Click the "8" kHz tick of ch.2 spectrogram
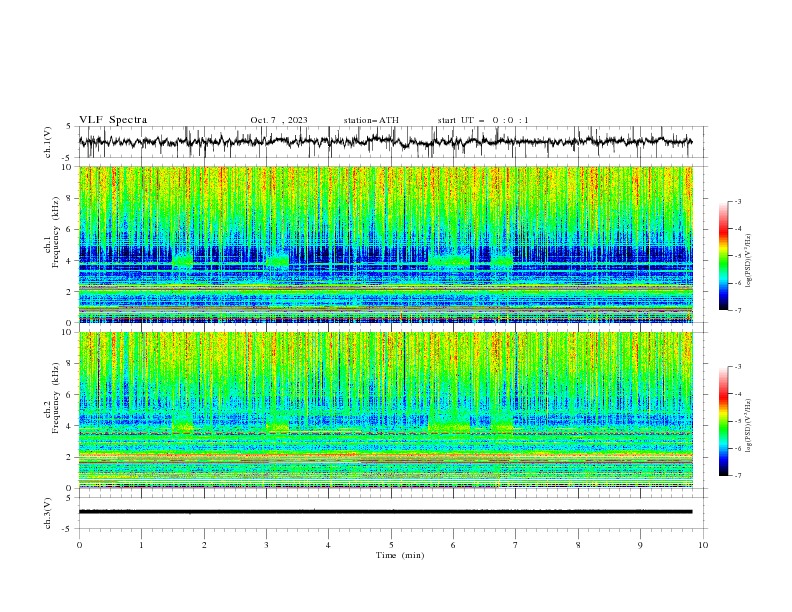This screenshot has height=612, width=792. pos(72,364)
